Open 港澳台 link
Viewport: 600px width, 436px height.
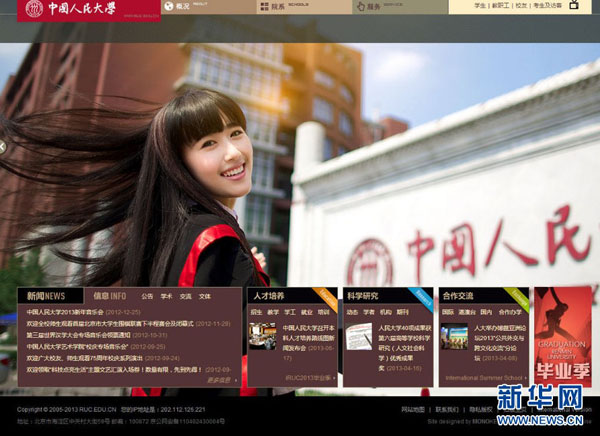(467, 312)
